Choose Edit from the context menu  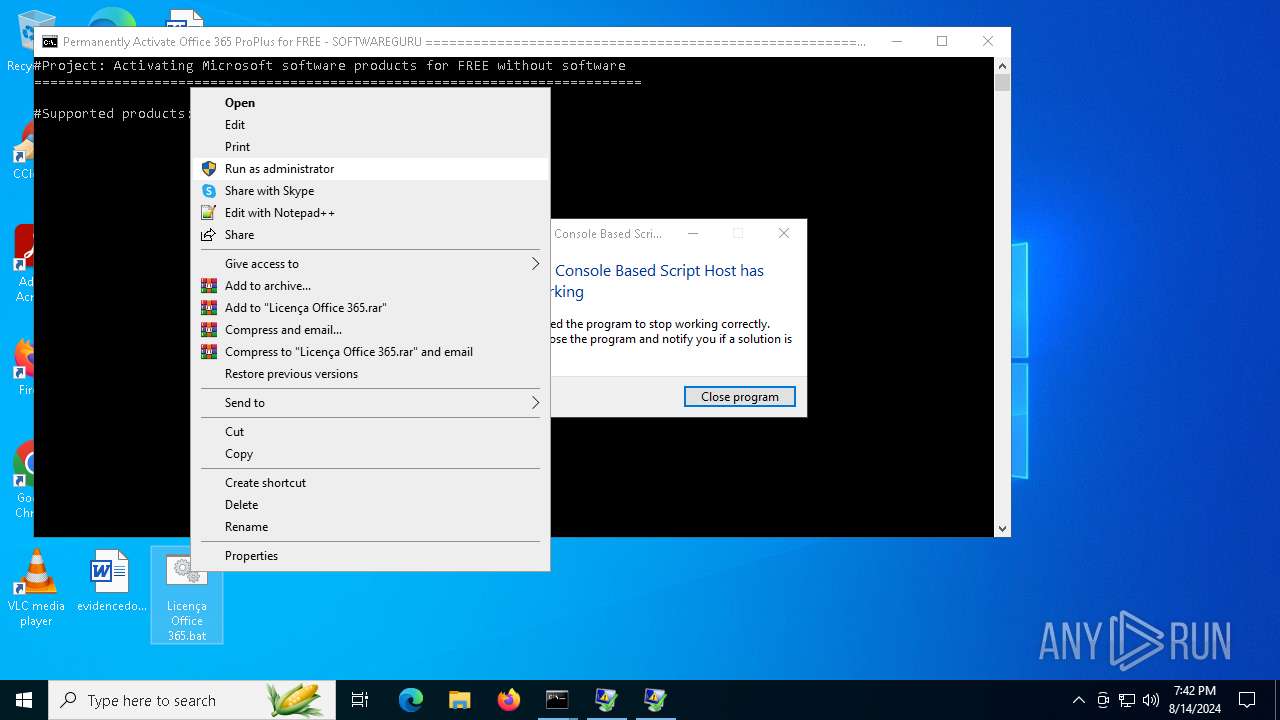point(370,125)
